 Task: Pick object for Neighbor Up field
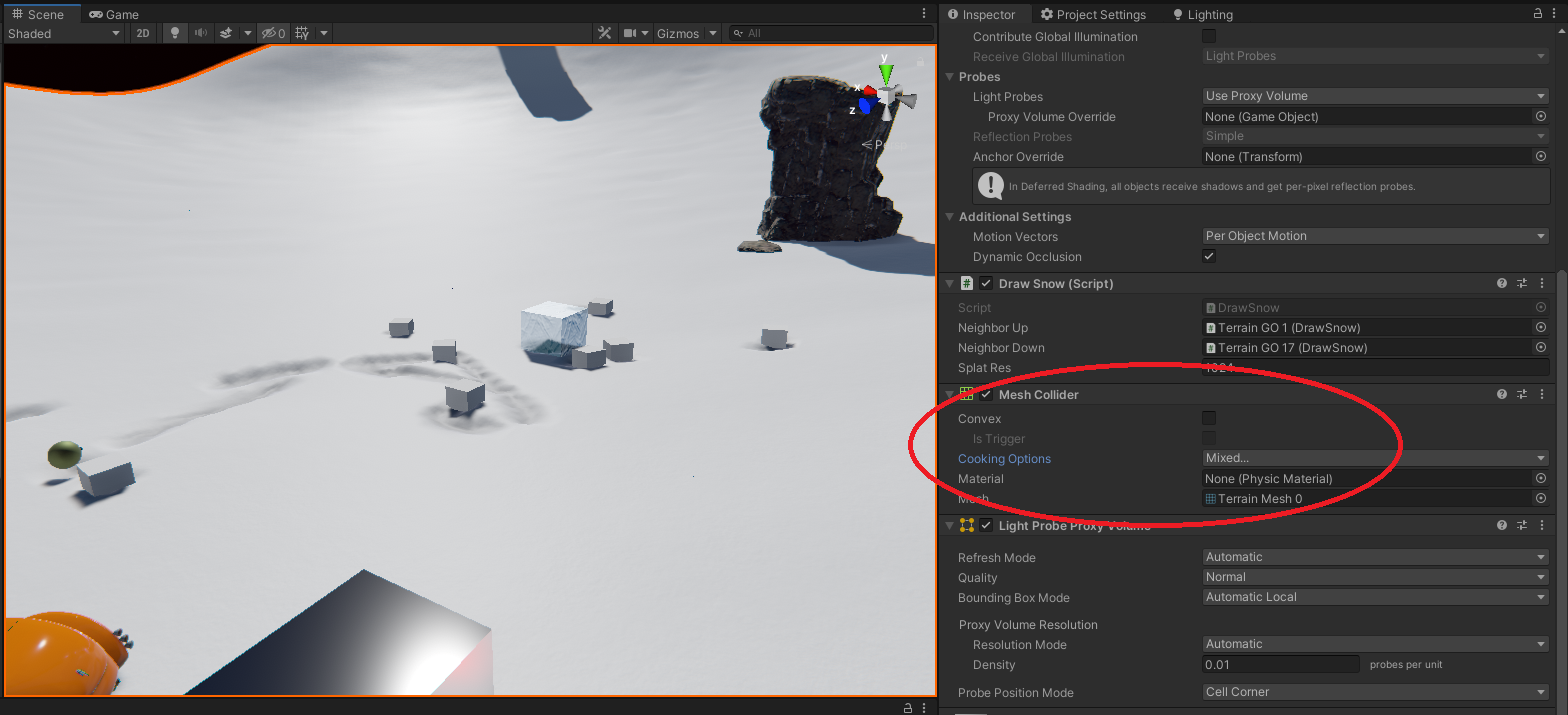coord(1540,327)
